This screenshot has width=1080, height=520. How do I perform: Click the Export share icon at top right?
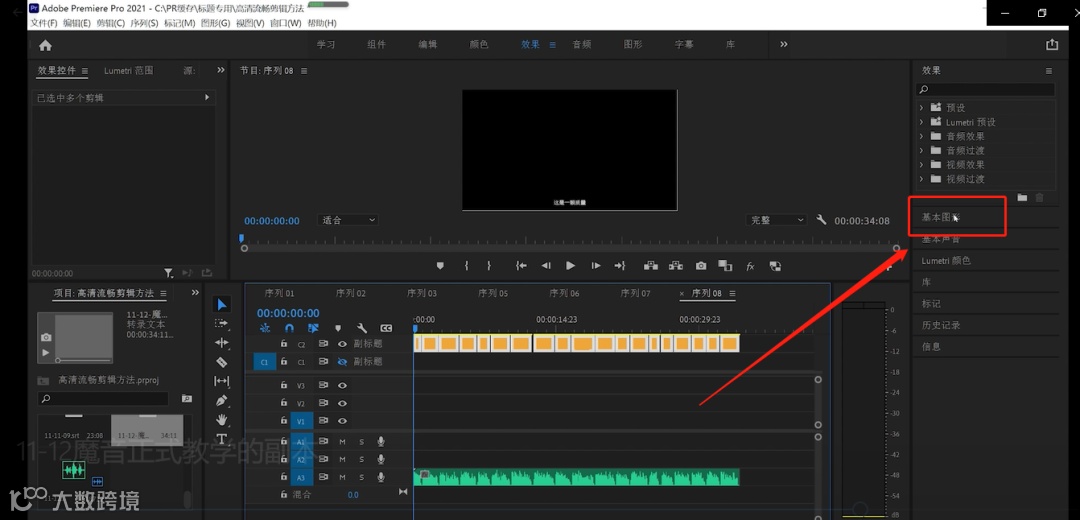pyautogui.click(x=1052, y=45)
